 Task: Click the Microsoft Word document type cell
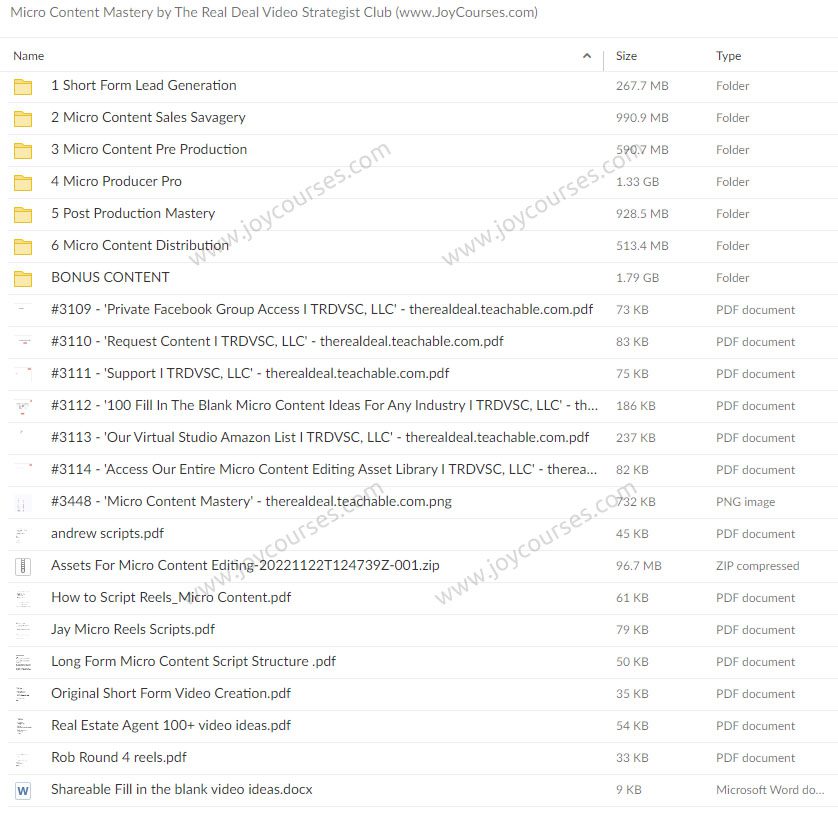[x=770, y=790]
